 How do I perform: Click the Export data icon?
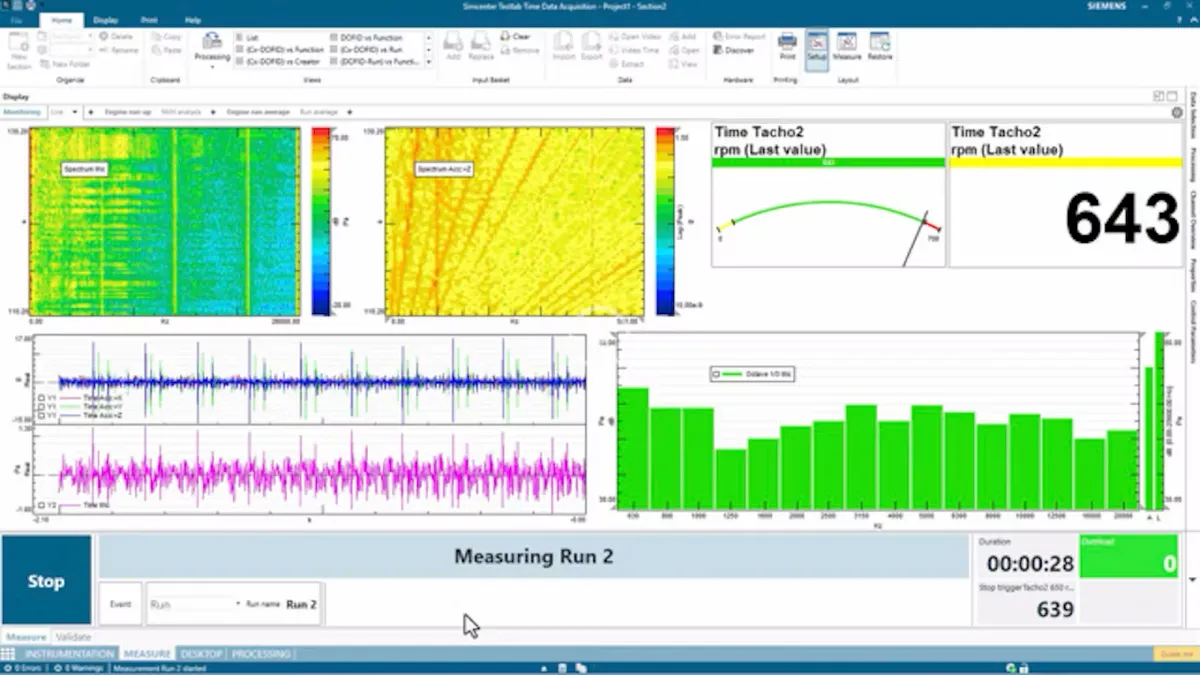(591, 46)
